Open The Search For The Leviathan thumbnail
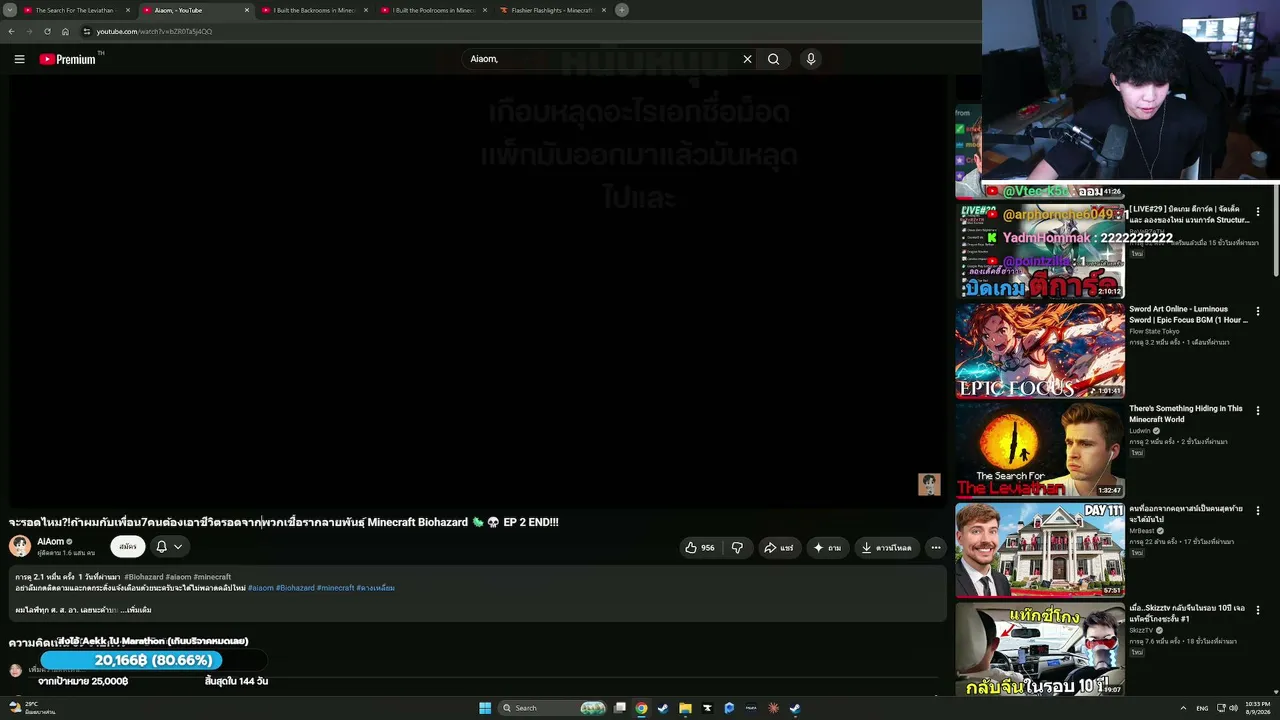The width and height of the screenshot is (1280, 720). point(1040,451)
